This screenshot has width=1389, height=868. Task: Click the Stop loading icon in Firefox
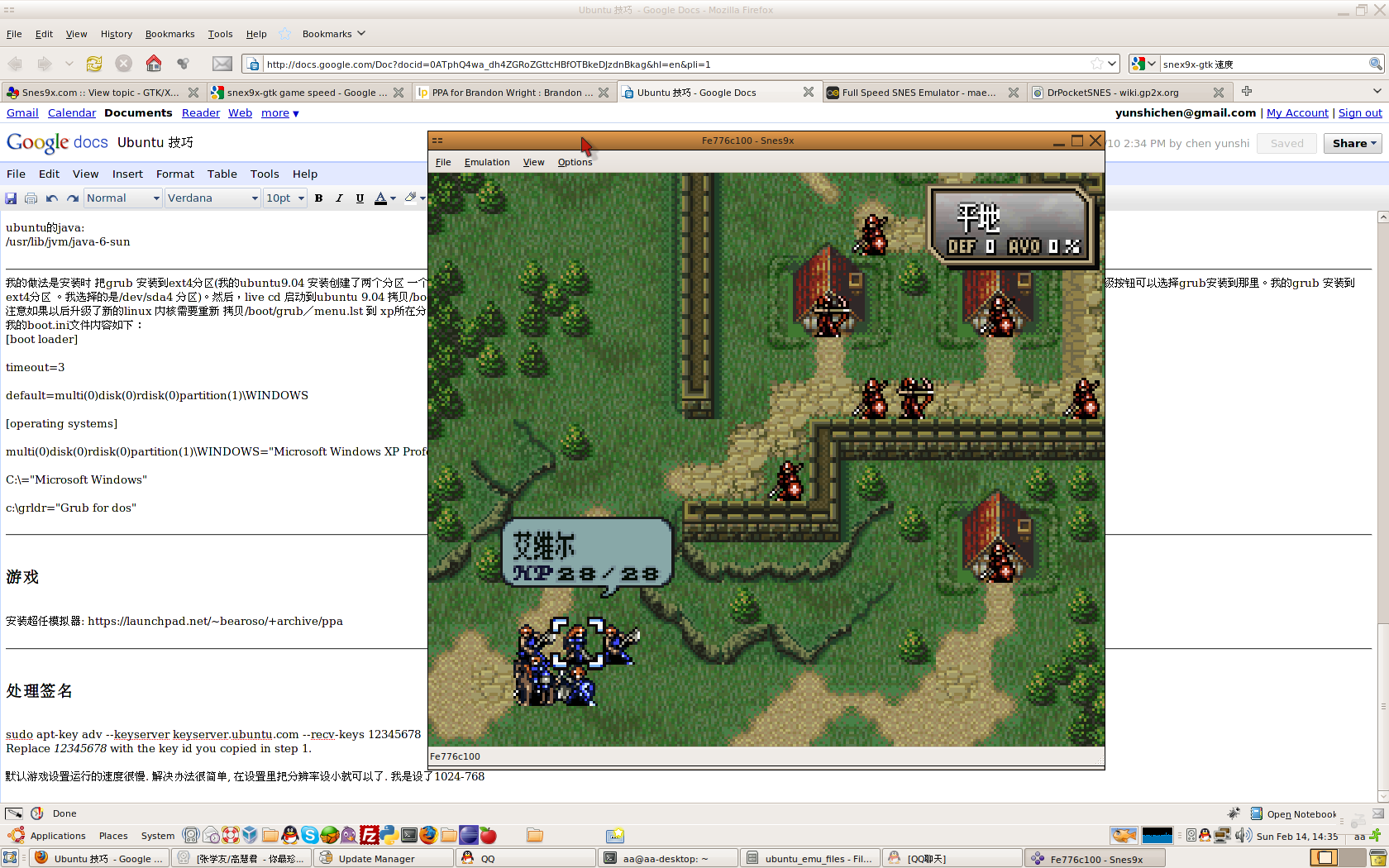(123, 64)
